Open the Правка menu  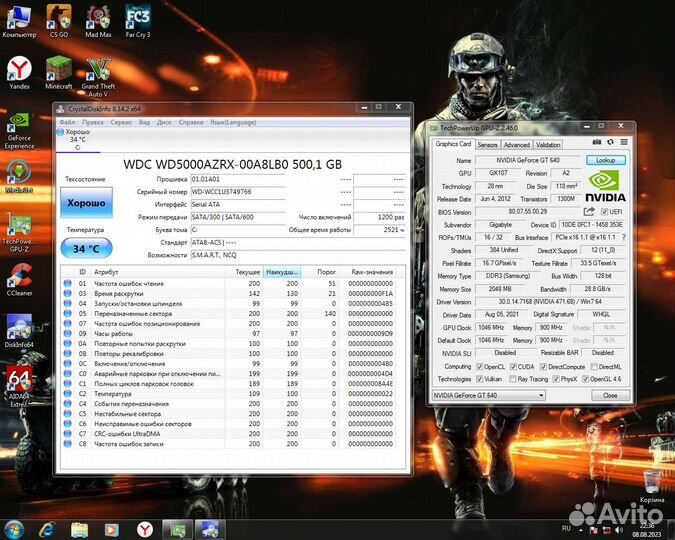pos(93,122)
